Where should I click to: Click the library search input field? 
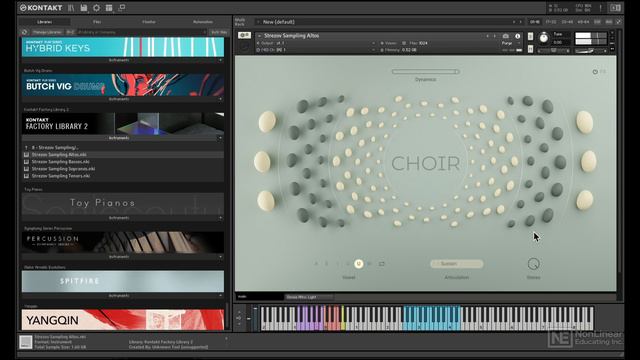pyautogui.click(x=142, y=32)
